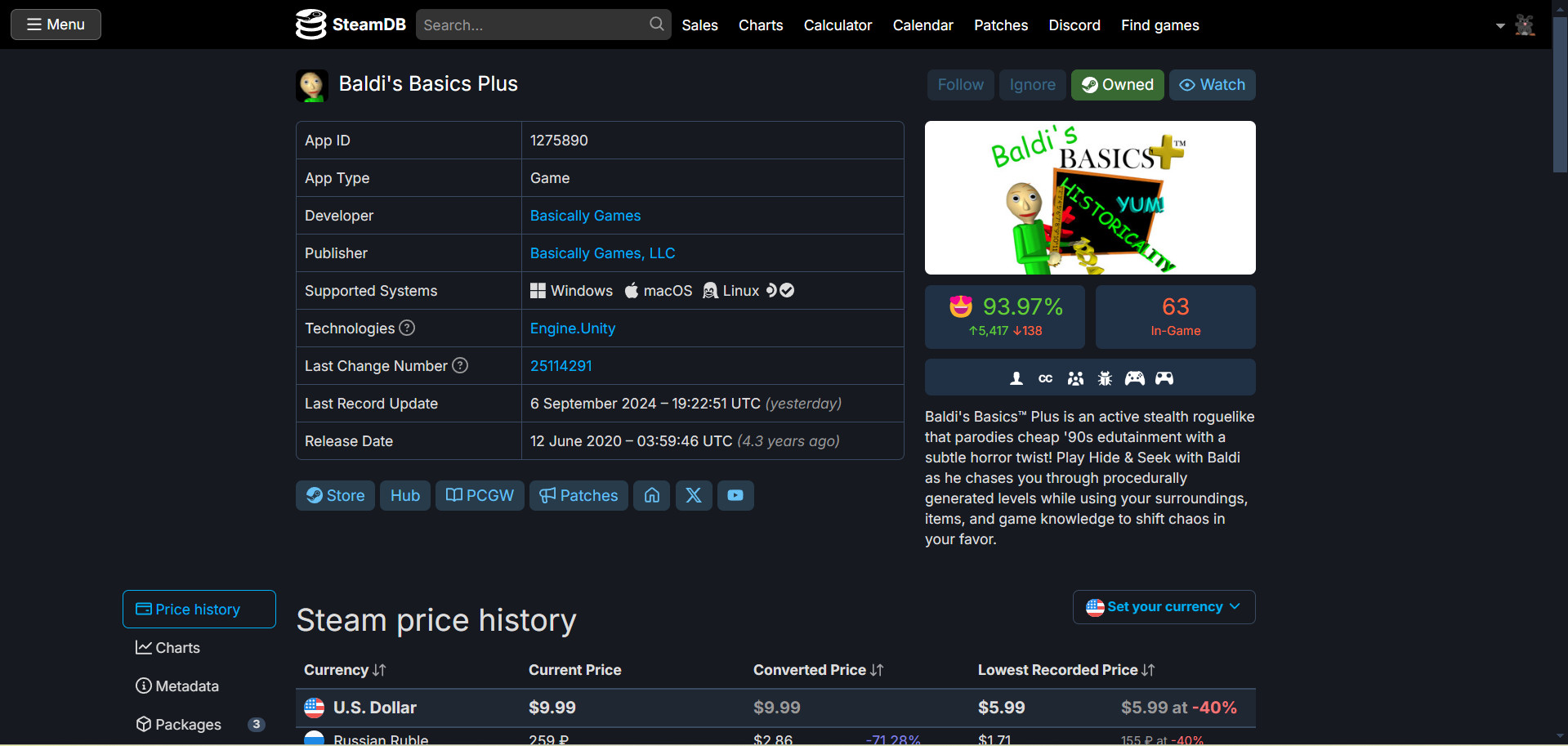The height and width of the screenshot is (746, 1568).
Task: Click the Last Change Number help icon
Action: 460,365
